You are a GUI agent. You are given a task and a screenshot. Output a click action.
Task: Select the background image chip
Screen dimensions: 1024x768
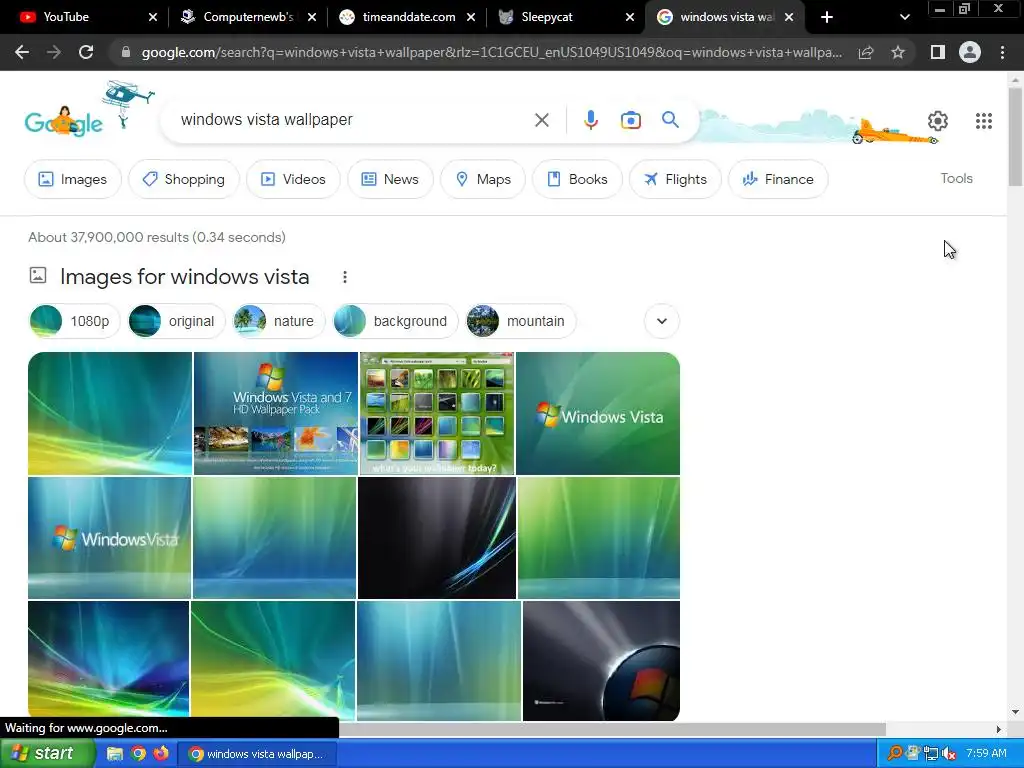click(x=396, y=321)
